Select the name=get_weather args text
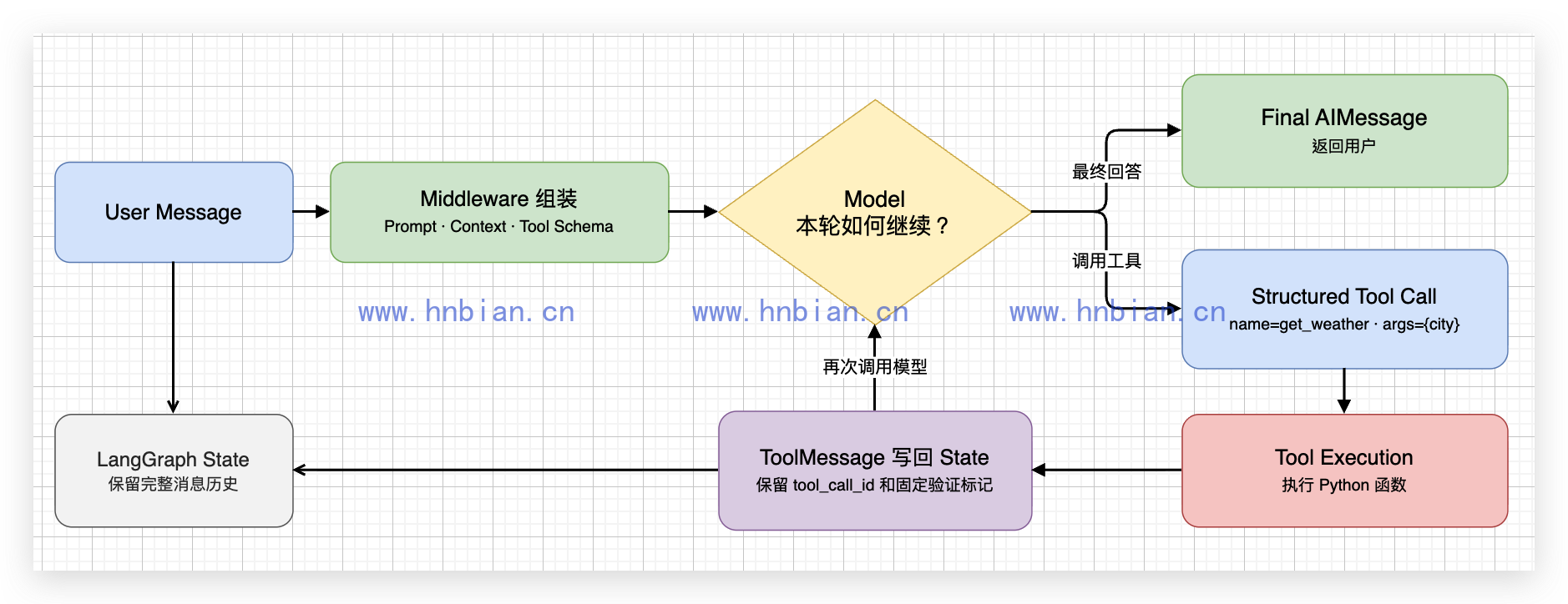The height and width of the screenshot is (604, 1568). point(1344,324)
